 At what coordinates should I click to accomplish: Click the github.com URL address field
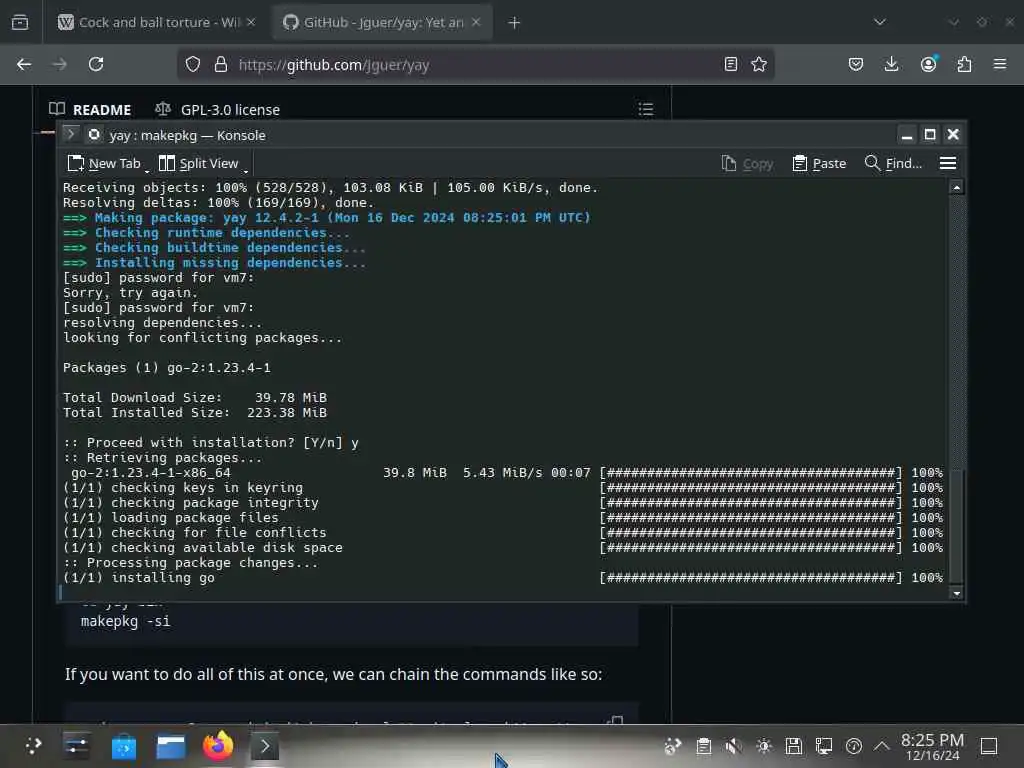click(477, 65)
